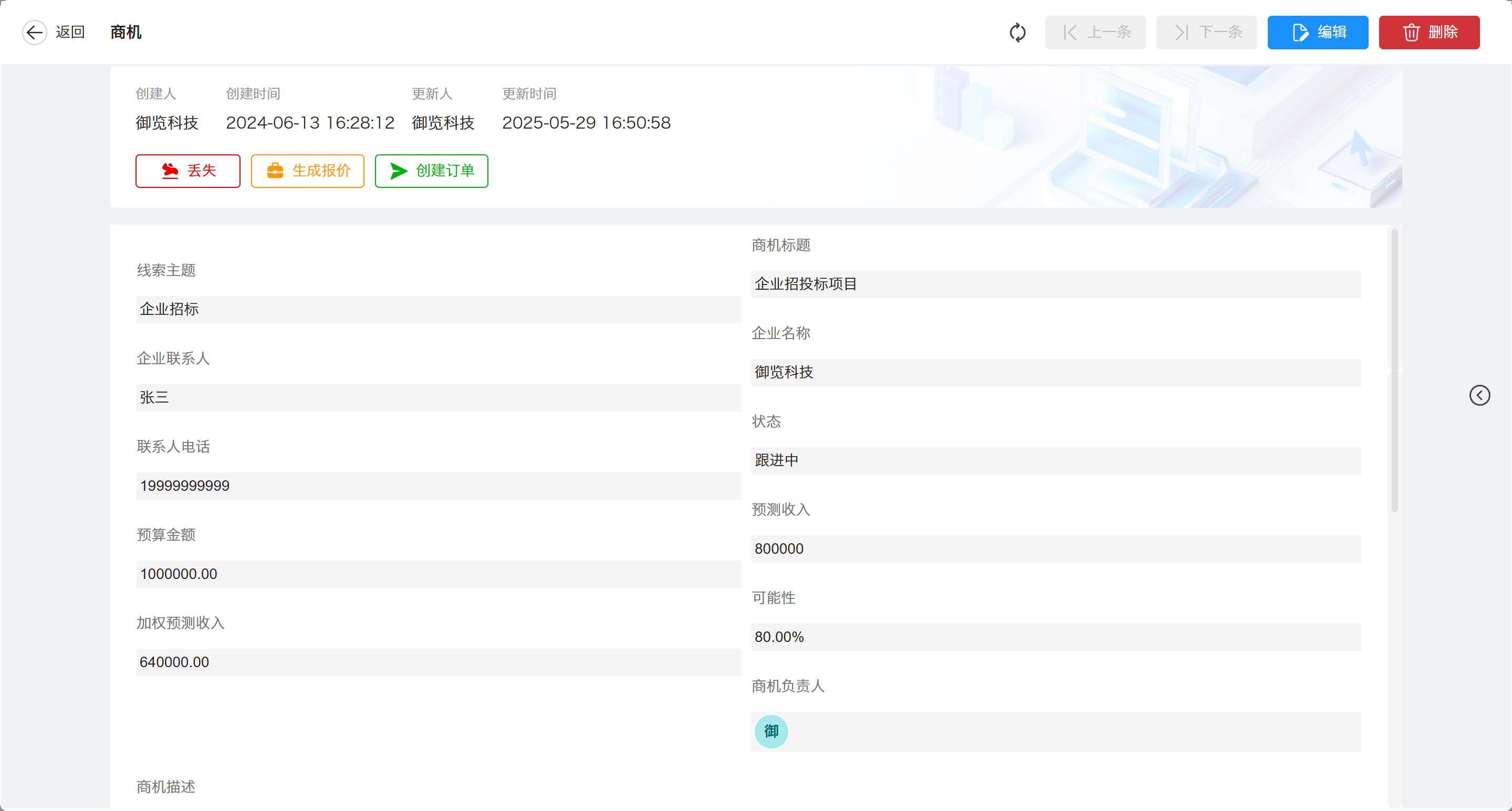Click the 可能性 field showing 80.00%
The height and width of the screenshot is (811, 1512).
pos(1055,637)
